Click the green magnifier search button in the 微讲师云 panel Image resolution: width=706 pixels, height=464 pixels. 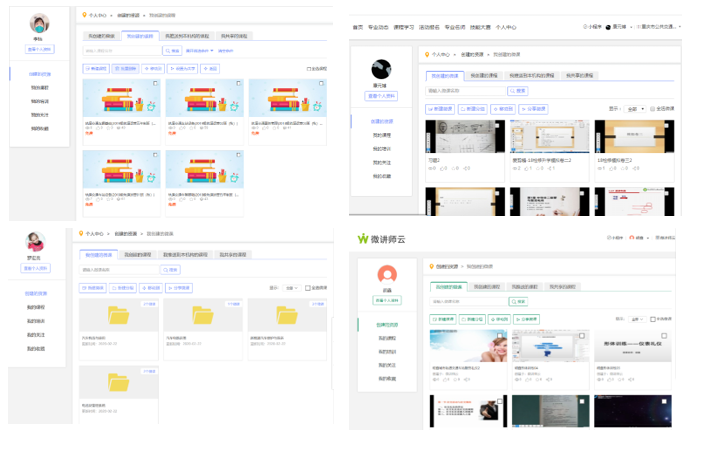pos(518,302)
